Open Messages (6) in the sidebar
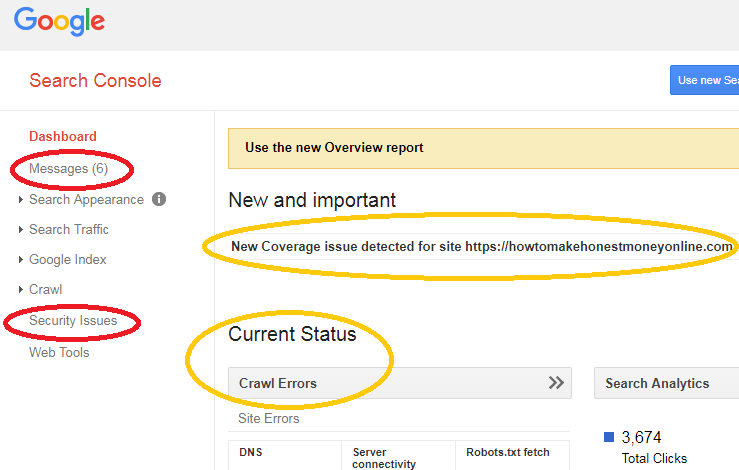This screenshot has height=470, width=739. (68, 169)
